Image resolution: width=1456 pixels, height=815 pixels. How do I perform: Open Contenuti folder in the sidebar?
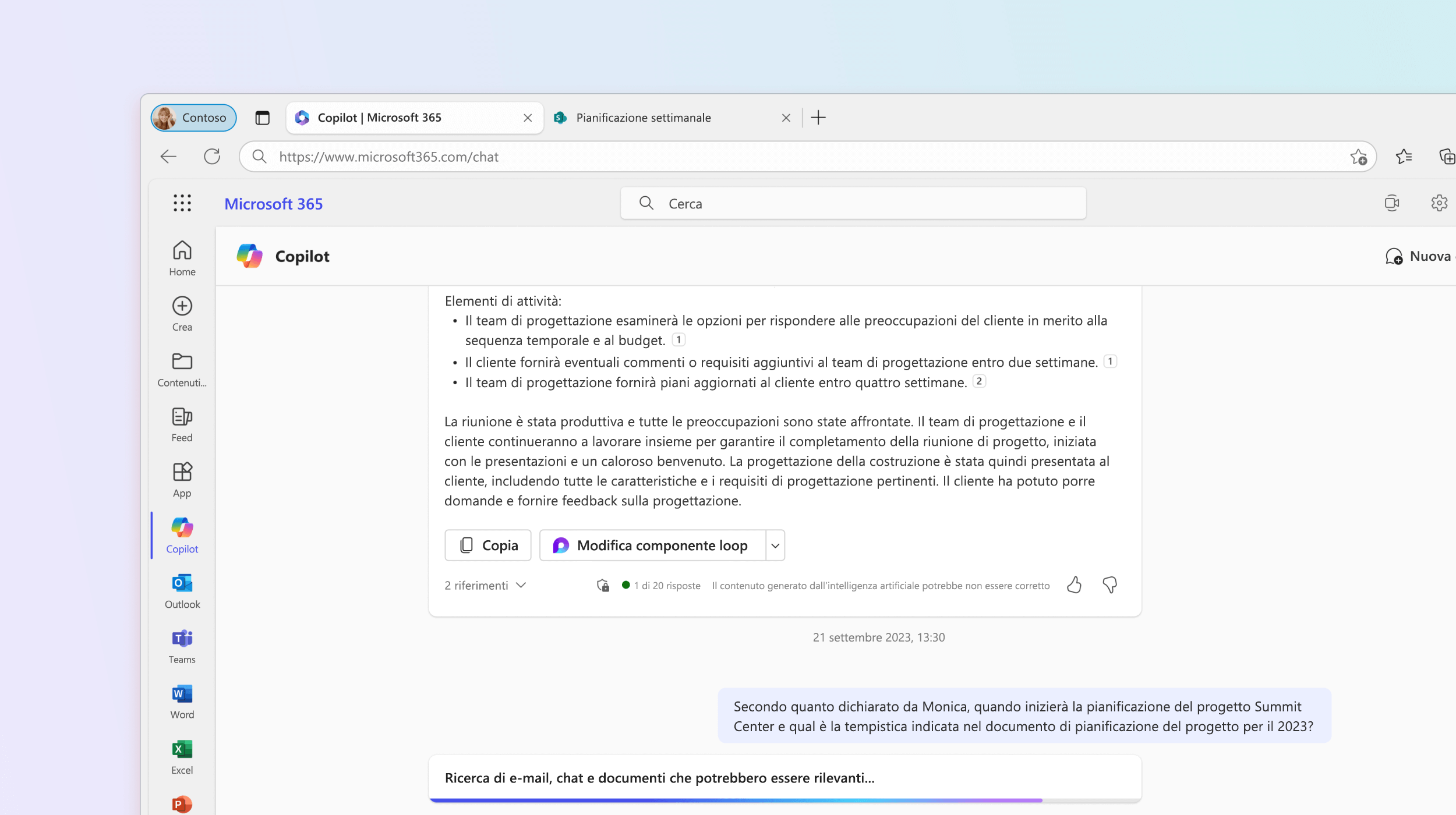click(x=182, y=370)
